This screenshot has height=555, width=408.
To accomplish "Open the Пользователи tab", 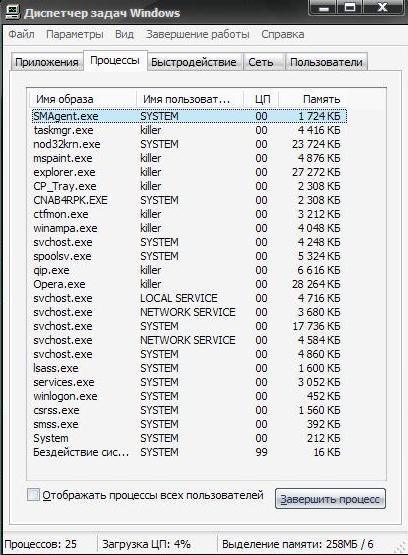I will (x=326, y=62).
